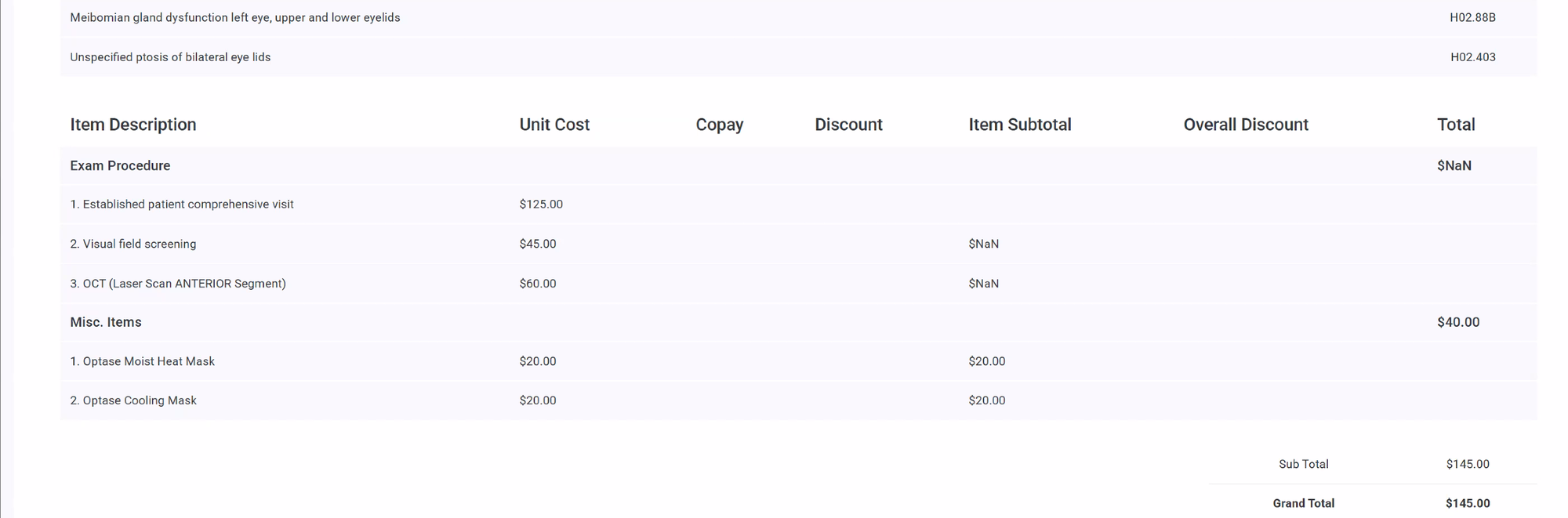Click the Overall Discount column header
This screenshot has height=518, width=1568.
[1245, 125]
